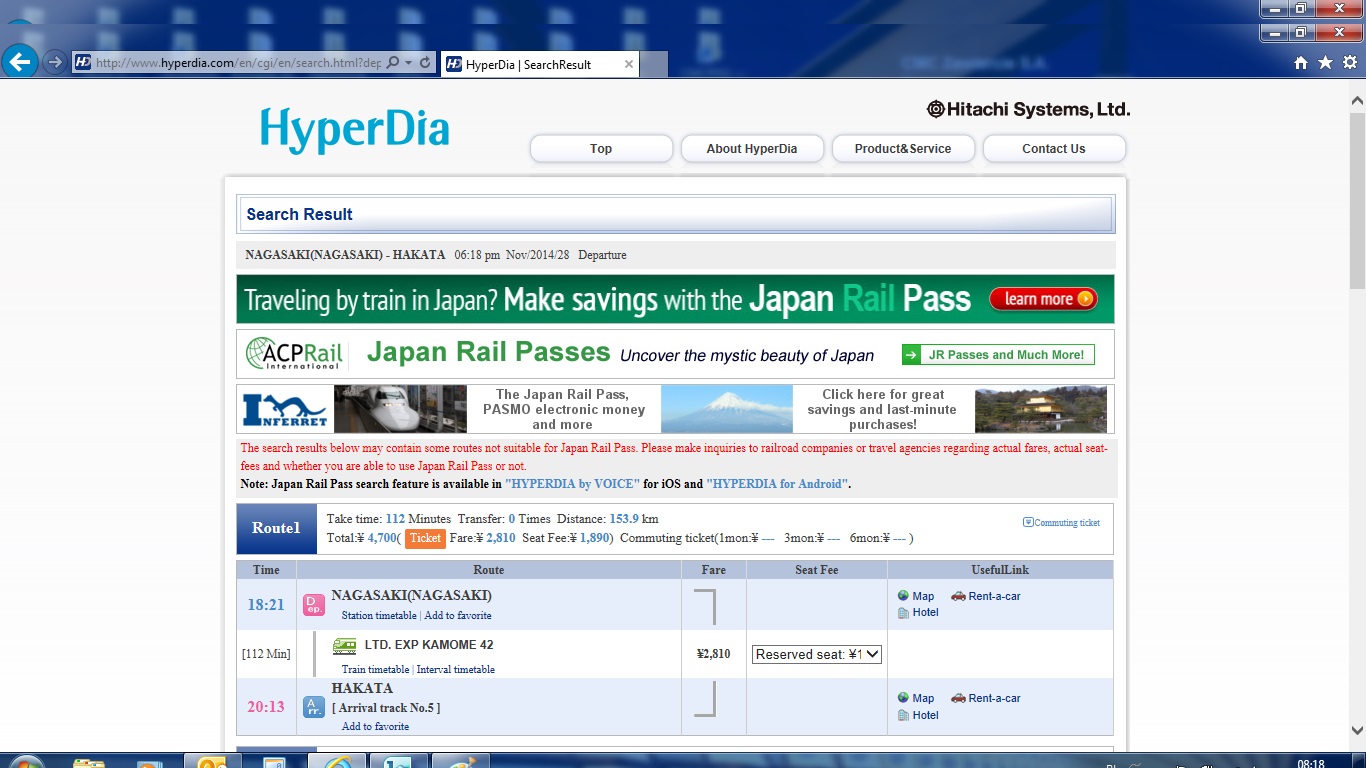Click the HyperDia logo
The width and height of the screenshot is (1366, 768).
pos(355,131)
